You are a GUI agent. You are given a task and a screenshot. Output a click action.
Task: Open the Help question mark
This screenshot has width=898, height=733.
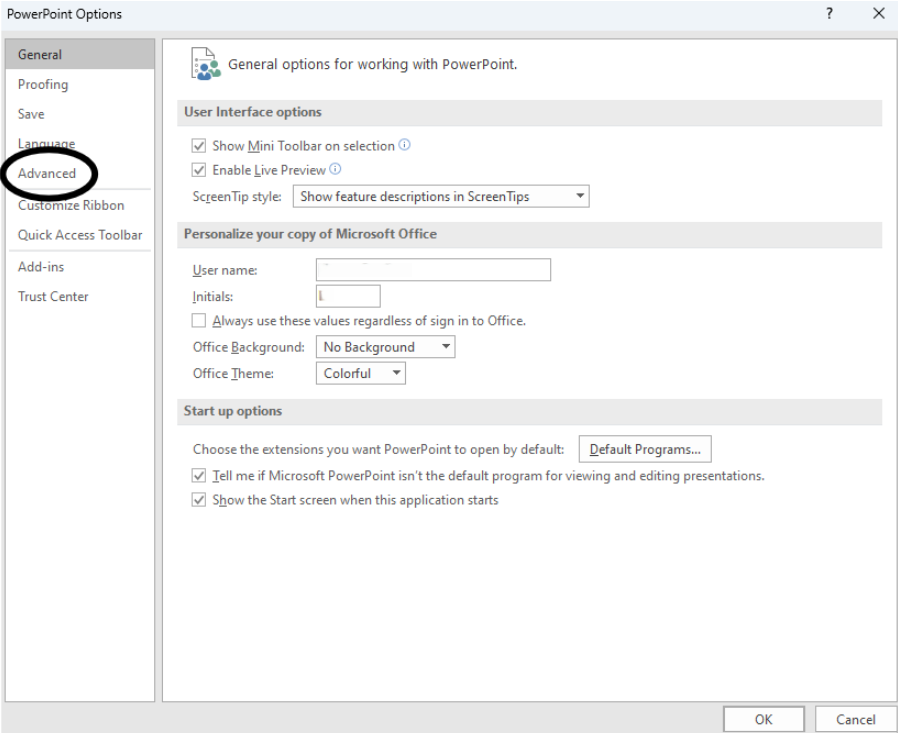click(829, 14)
